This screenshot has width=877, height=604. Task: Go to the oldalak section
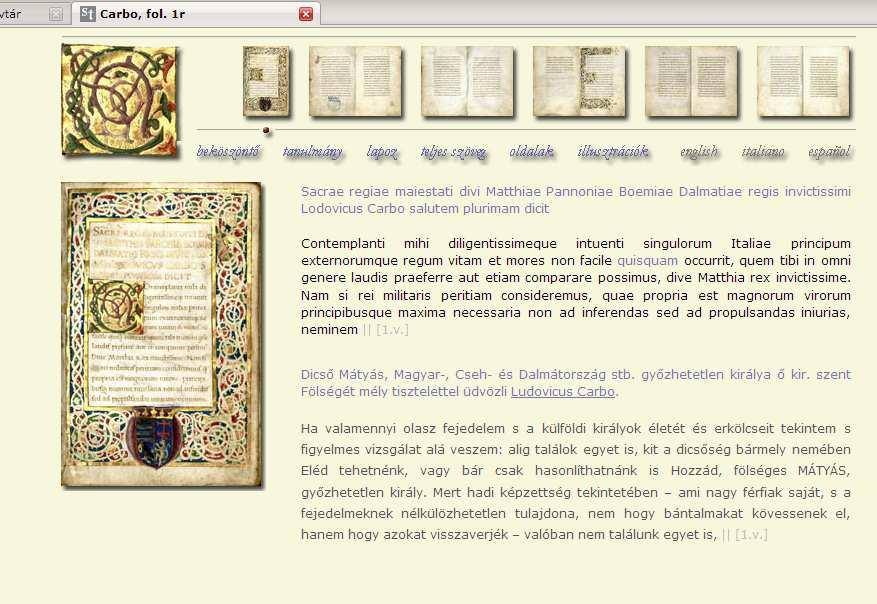[x=531, y=152]
